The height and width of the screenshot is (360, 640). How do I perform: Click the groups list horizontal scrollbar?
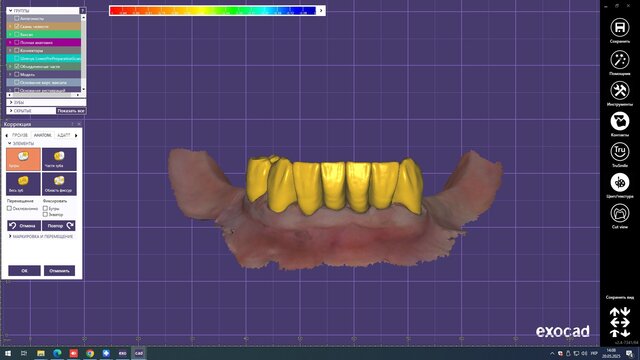43,95
